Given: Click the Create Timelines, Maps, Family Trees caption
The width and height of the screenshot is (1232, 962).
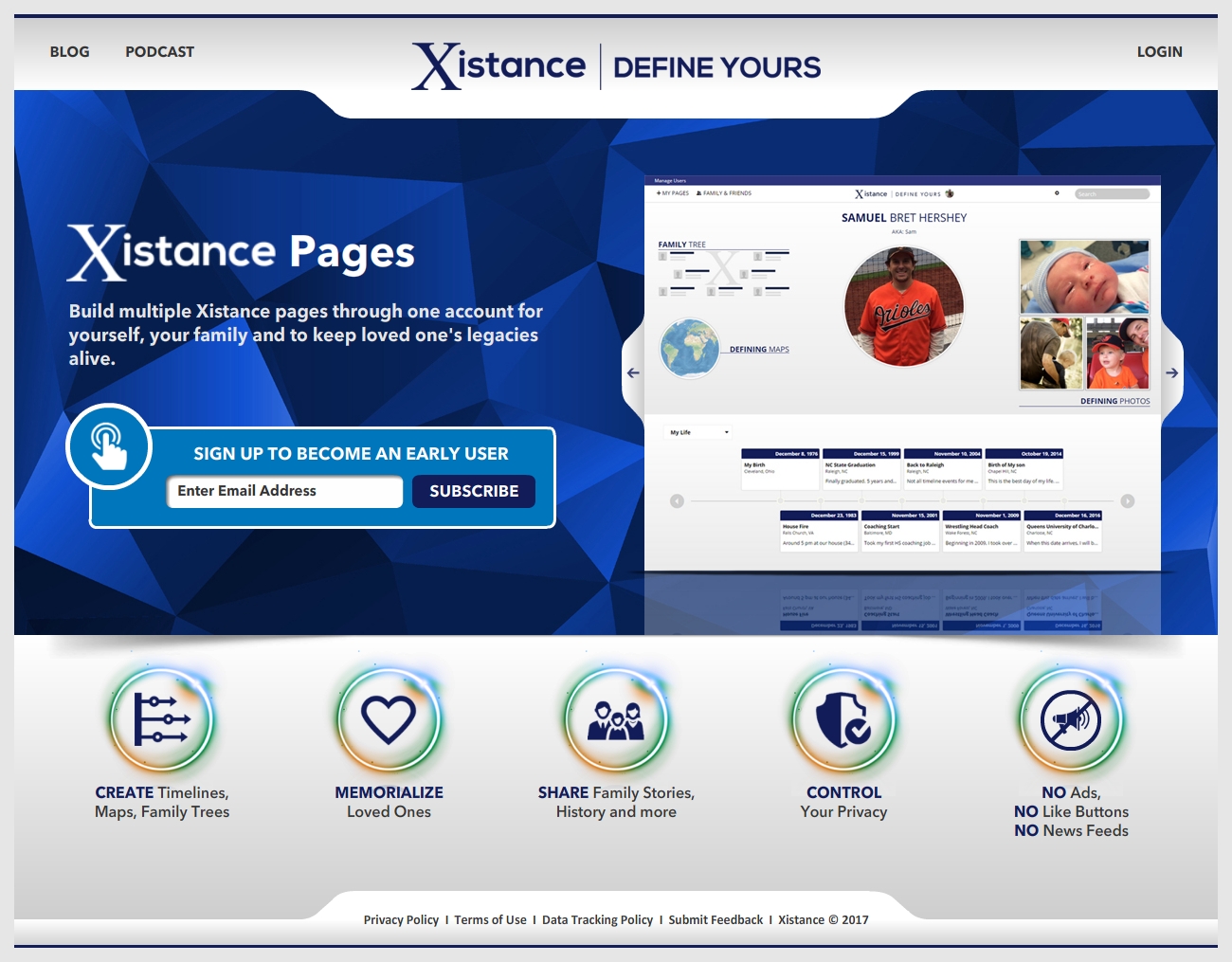Looking at the screenshot, I should pos(162,803).
